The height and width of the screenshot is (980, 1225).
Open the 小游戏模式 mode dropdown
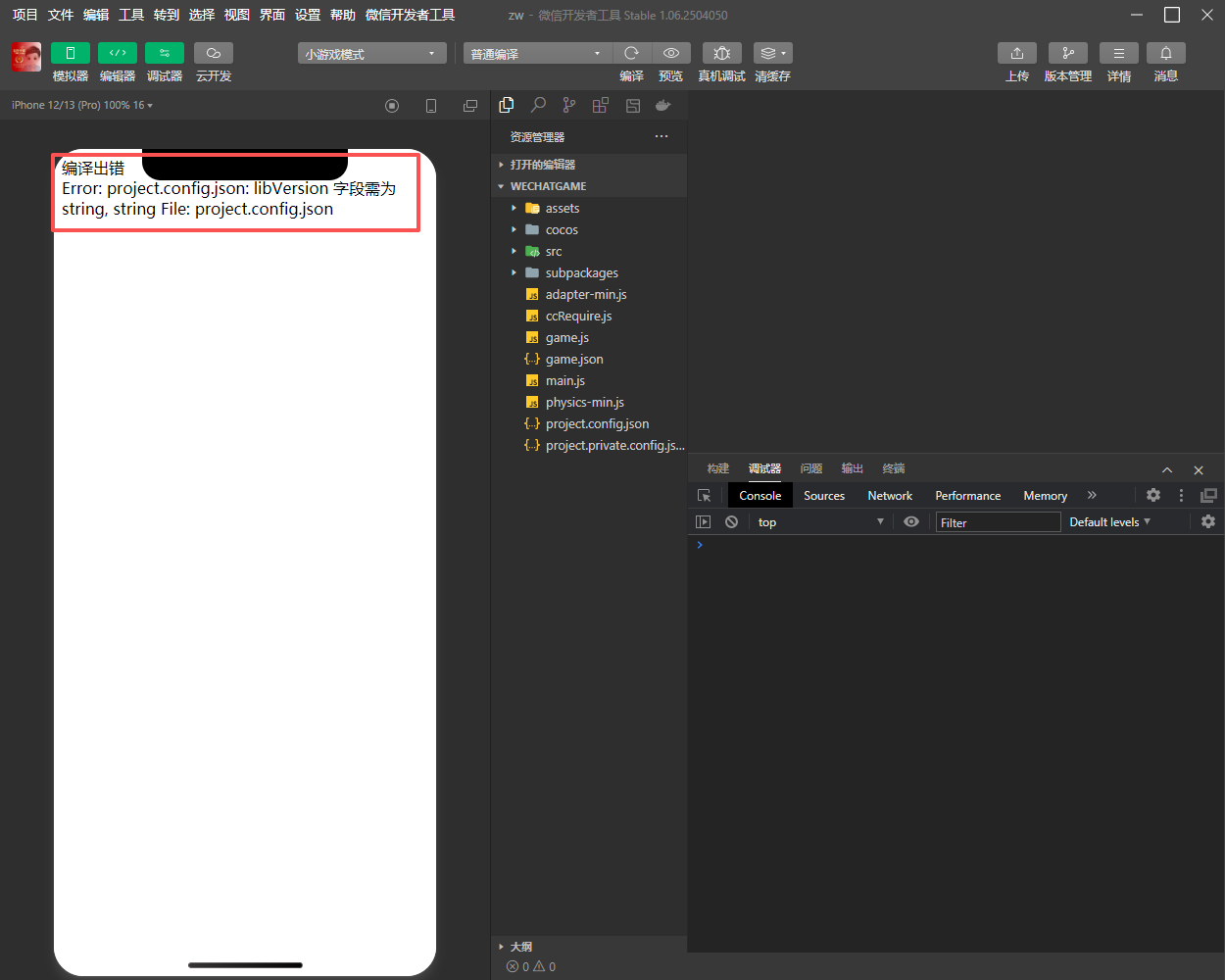(x=372, y=54)
